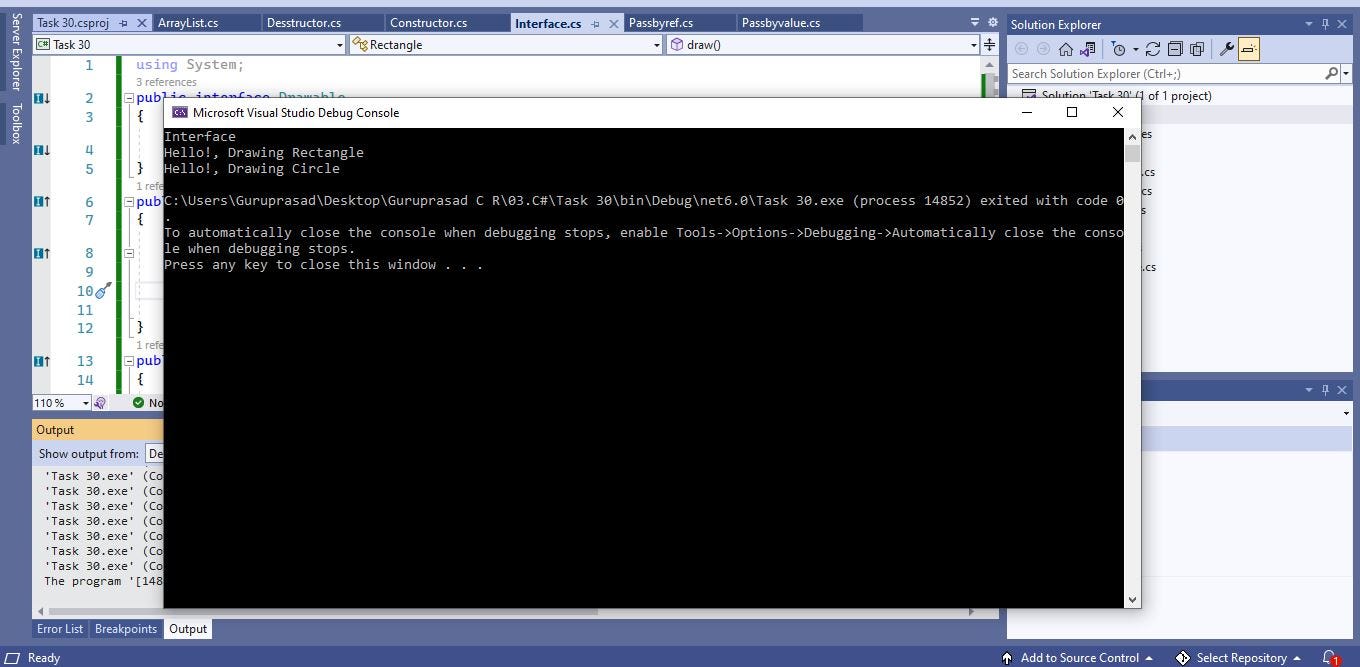Pin or auto-hide Solution Explorer panel
The height and width of the screenshot is (667, 1360).
(1326, 24)
